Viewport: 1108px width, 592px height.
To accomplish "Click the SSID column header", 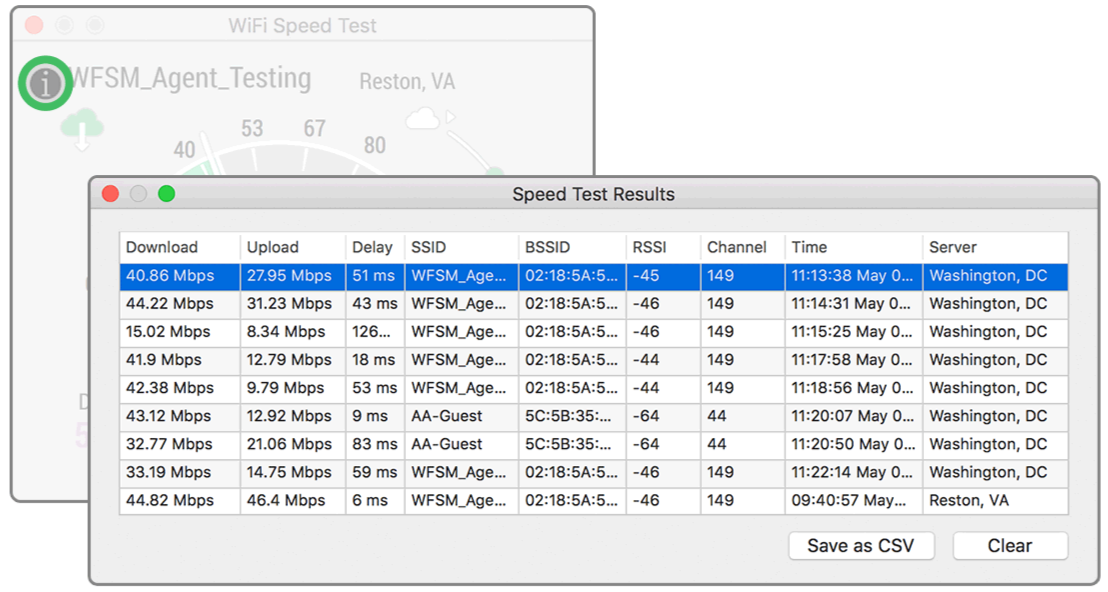I will [x=460, y=247].
